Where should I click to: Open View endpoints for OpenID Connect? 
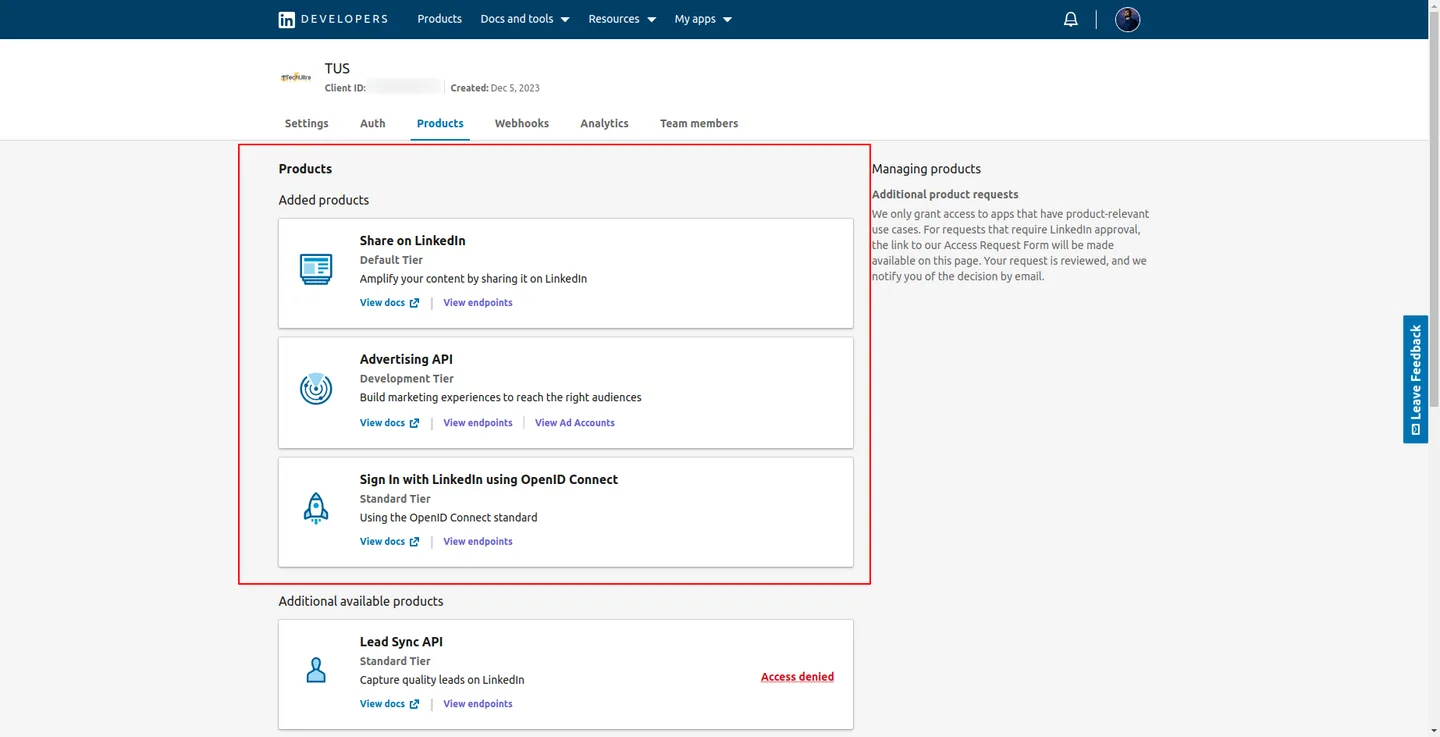pos(478,542)
